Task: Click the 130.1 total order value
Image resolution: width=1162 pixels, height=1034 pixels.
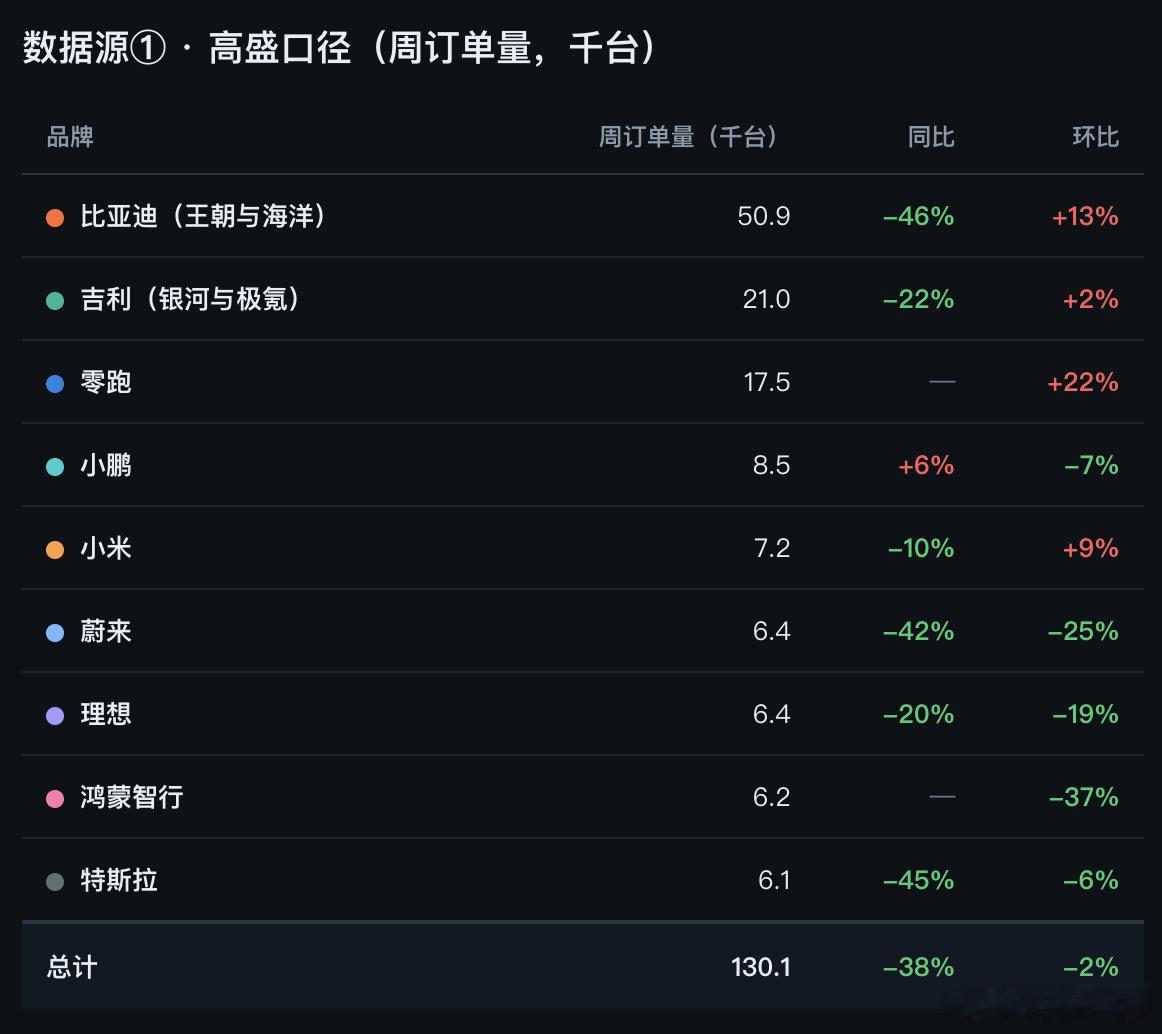Action: pyautogui.click(x=761, y=967)
